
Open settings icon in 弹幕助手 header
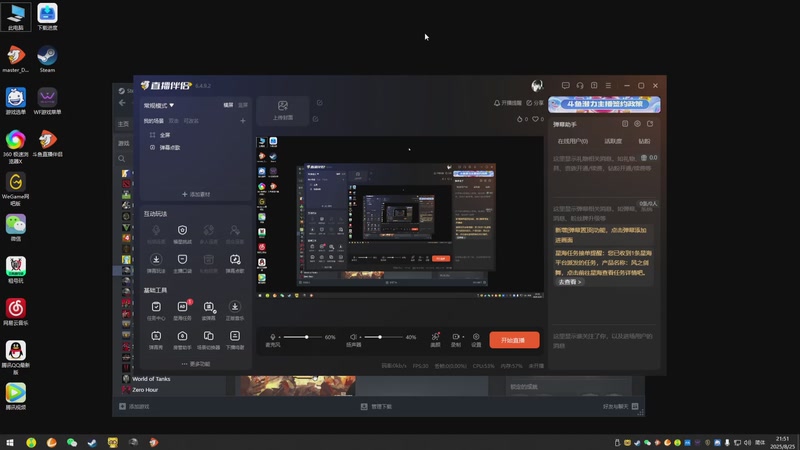pyautogui.click(x=637, y=124)
